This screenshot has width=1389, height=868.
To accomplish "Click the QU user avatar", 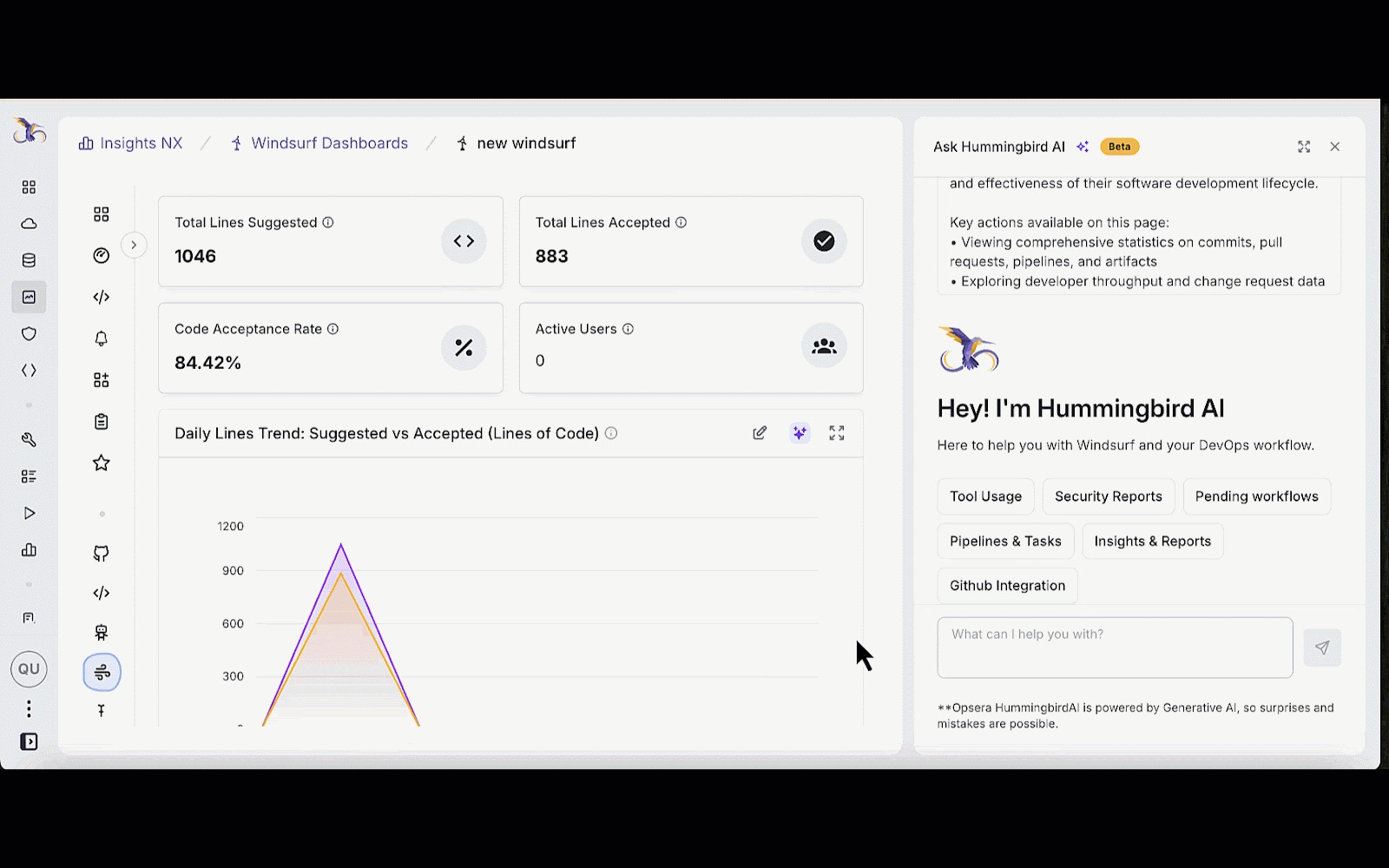I will pyautogui.click(x=29, y=669).
